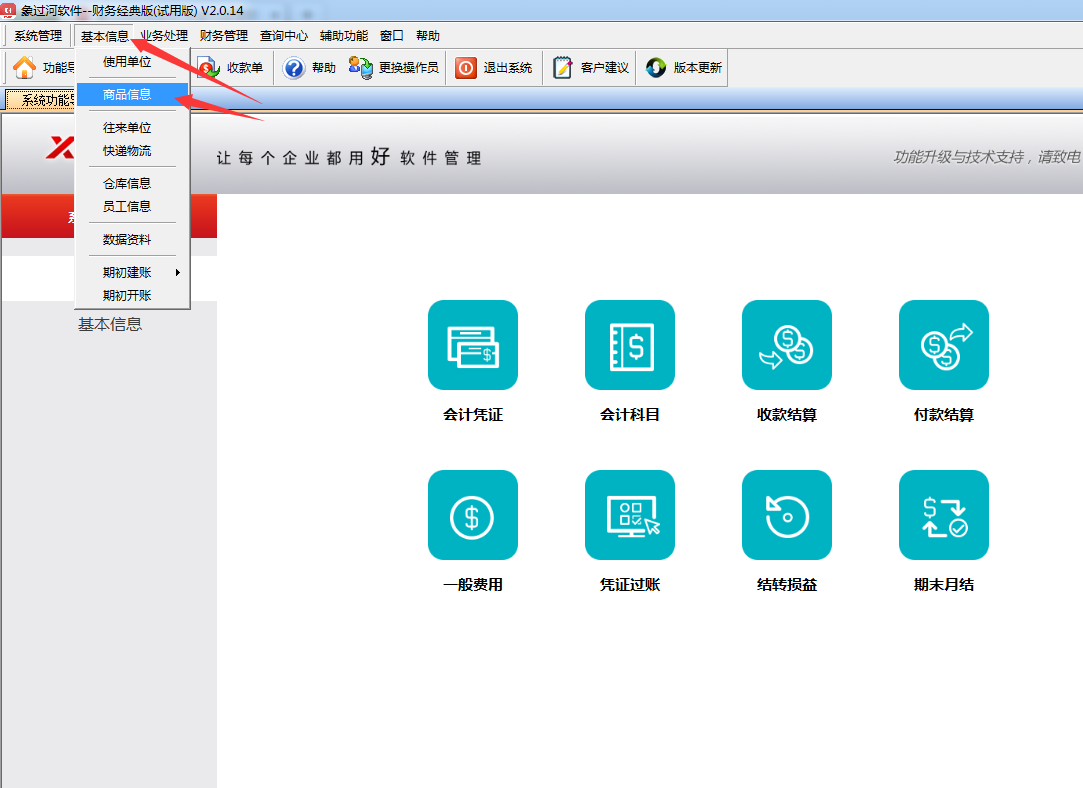
Task: Open the 辅助功能 menu
Action: tap(344, 36)
